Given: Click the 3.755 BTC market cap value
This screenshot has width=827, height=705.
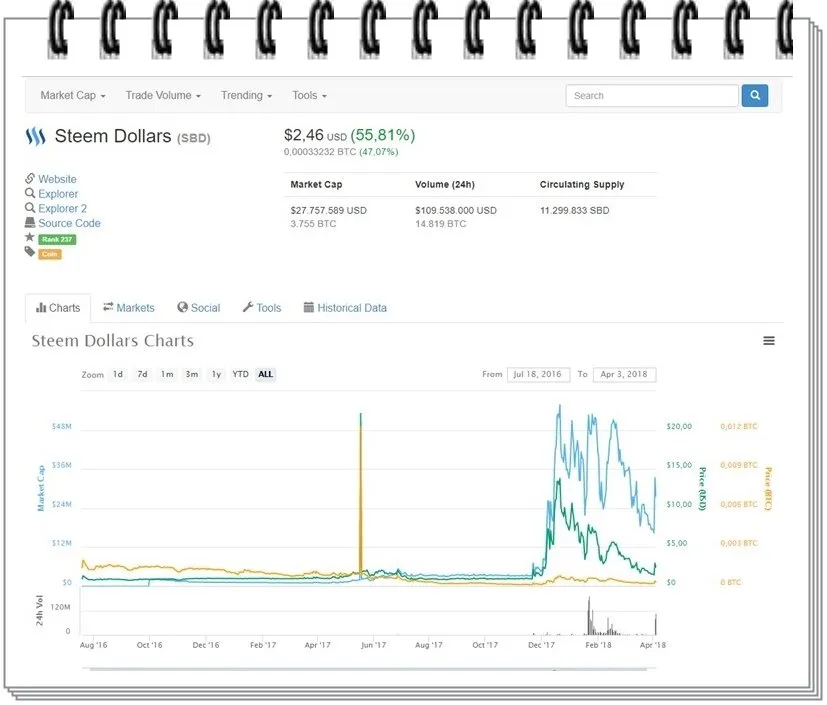Looking at the screenshot, I should click(x=313, y=224).
